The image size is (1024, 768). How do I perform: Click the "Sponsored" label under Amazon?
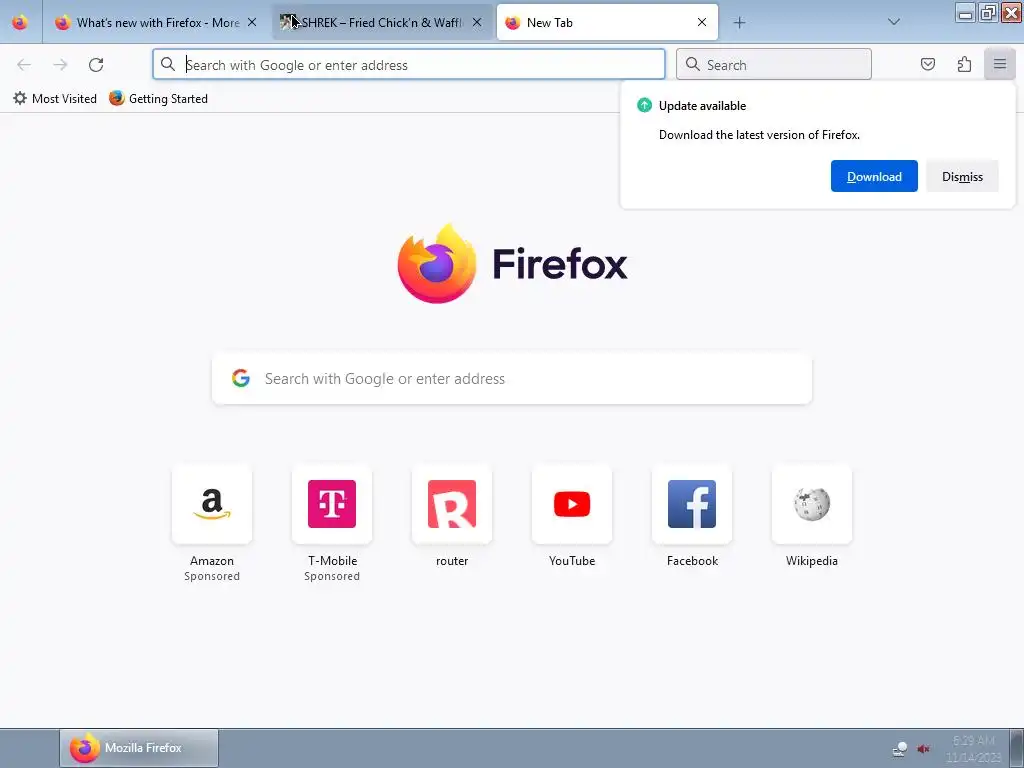pyautogui.click(x=212, y=576)
